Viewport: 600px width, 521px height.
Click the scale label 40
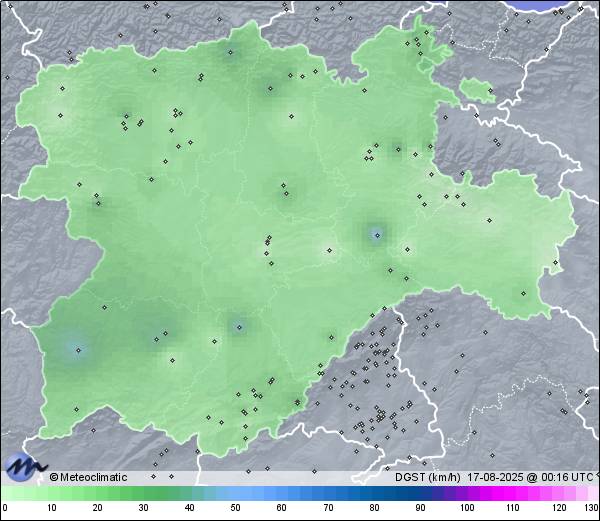(x=189, y=508)
